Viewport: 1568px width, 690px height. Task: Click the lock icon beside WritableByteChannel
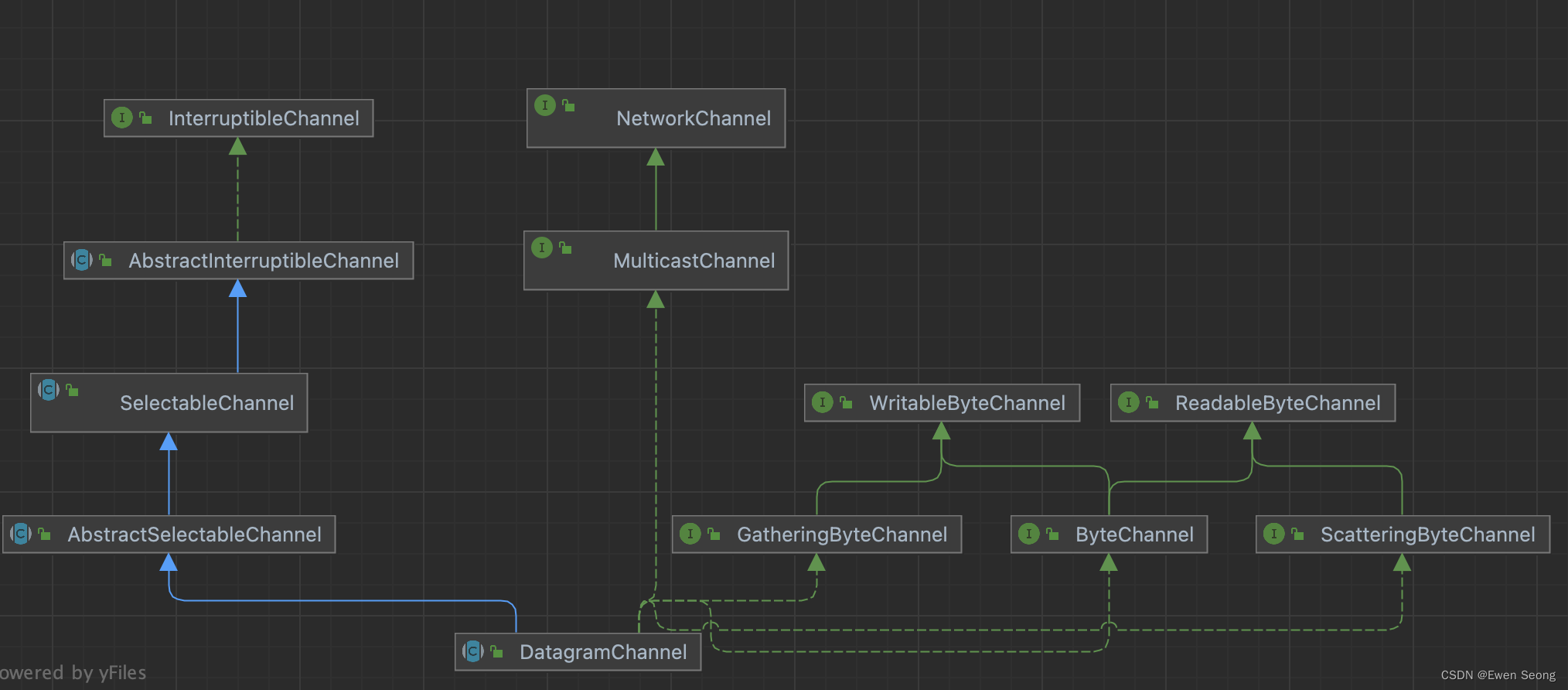point(846,402)
